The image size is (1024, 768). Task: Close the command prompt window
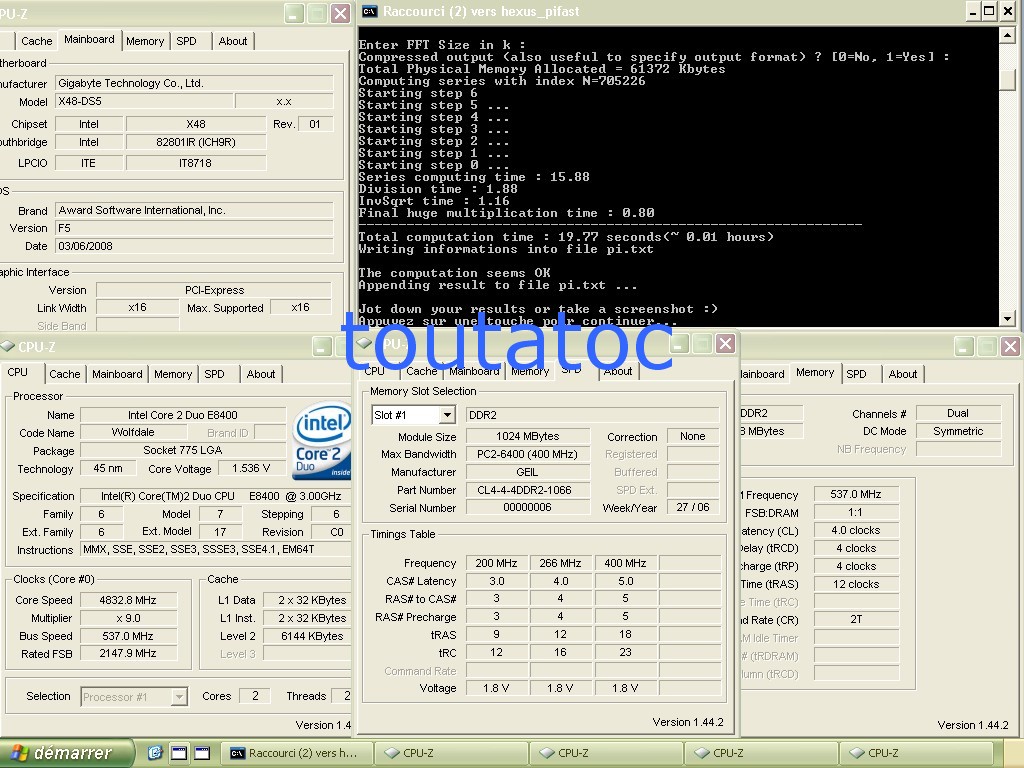1006,11
